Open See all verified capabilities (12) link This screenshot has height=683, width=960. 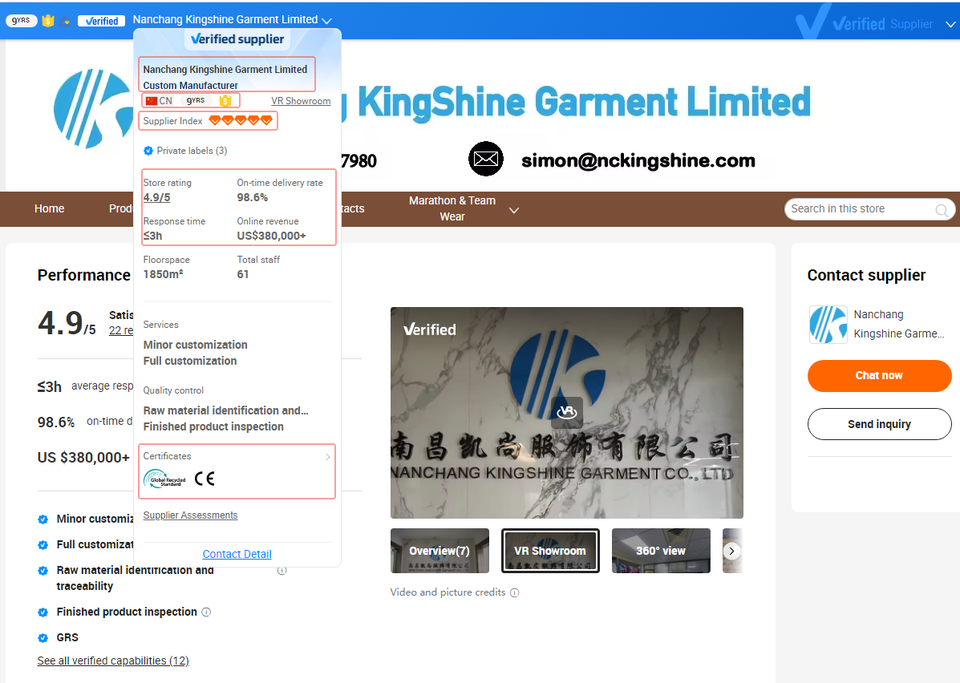(x=113, y=661)
